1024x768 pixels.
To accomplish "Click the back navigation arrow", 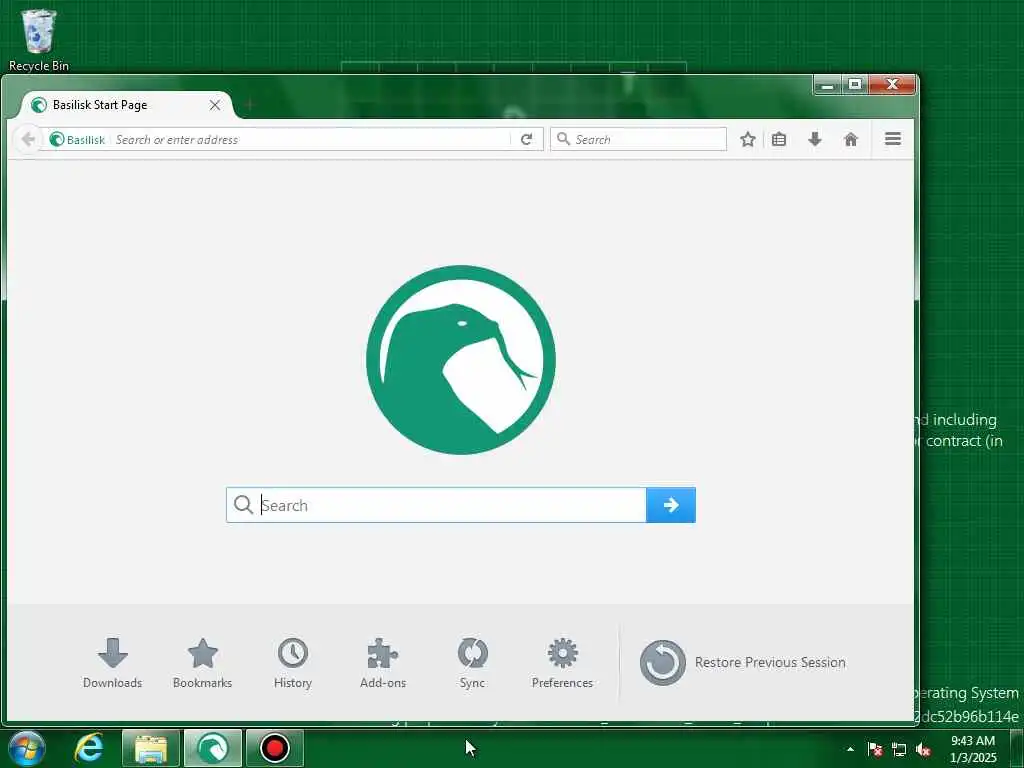I will (28, 139).
